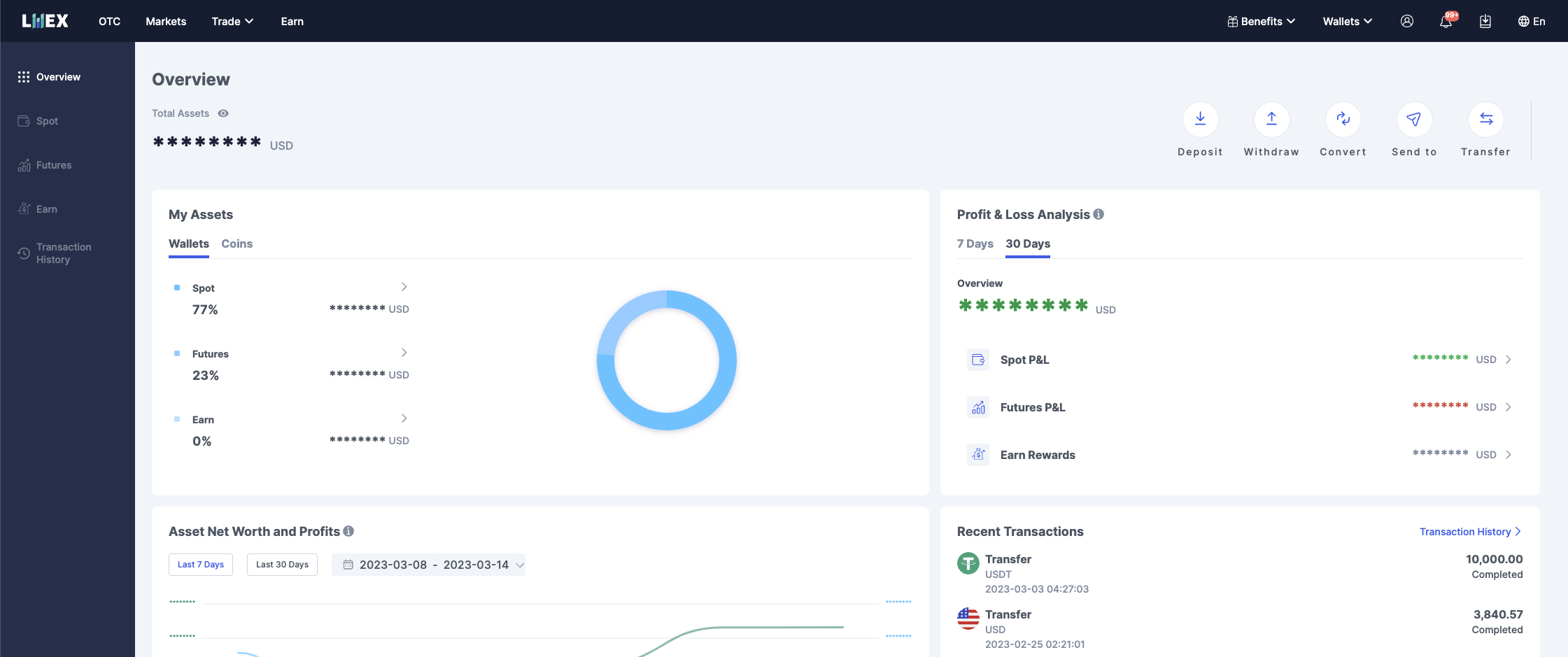Click Futures 23% value

pos(206,376)
